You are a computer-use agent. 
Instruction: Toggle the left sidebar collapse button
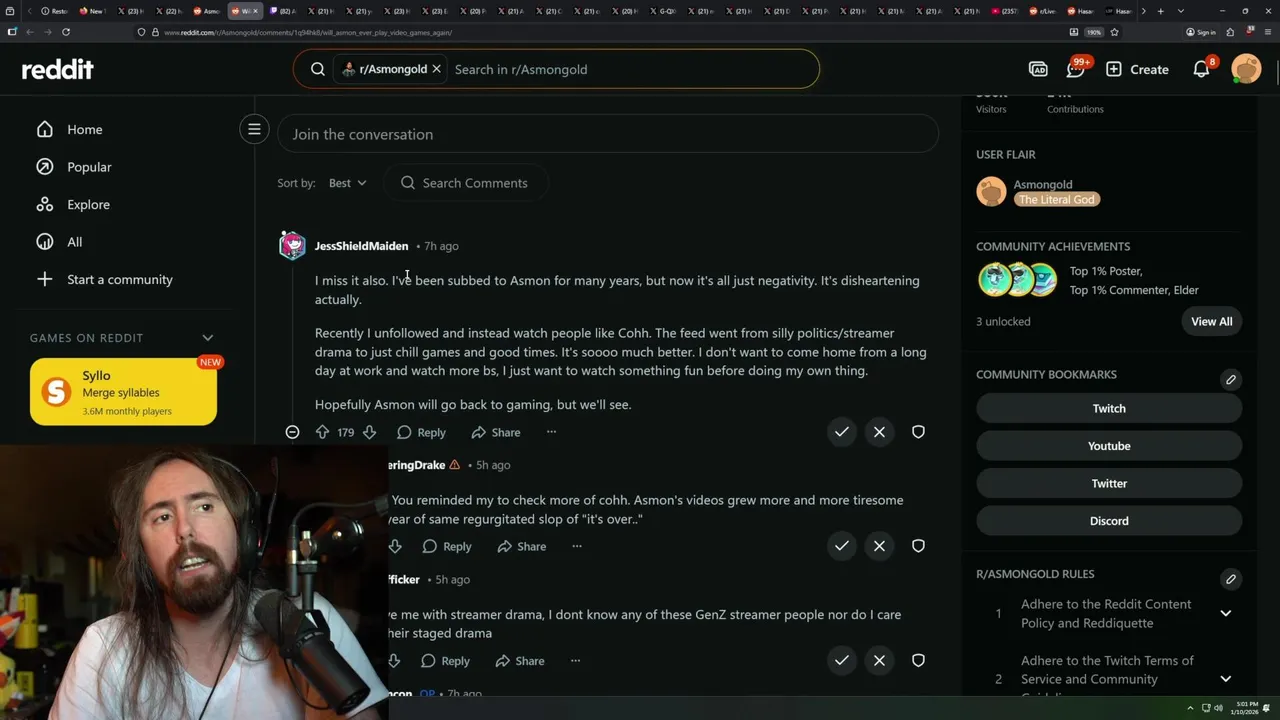(254, 129)
